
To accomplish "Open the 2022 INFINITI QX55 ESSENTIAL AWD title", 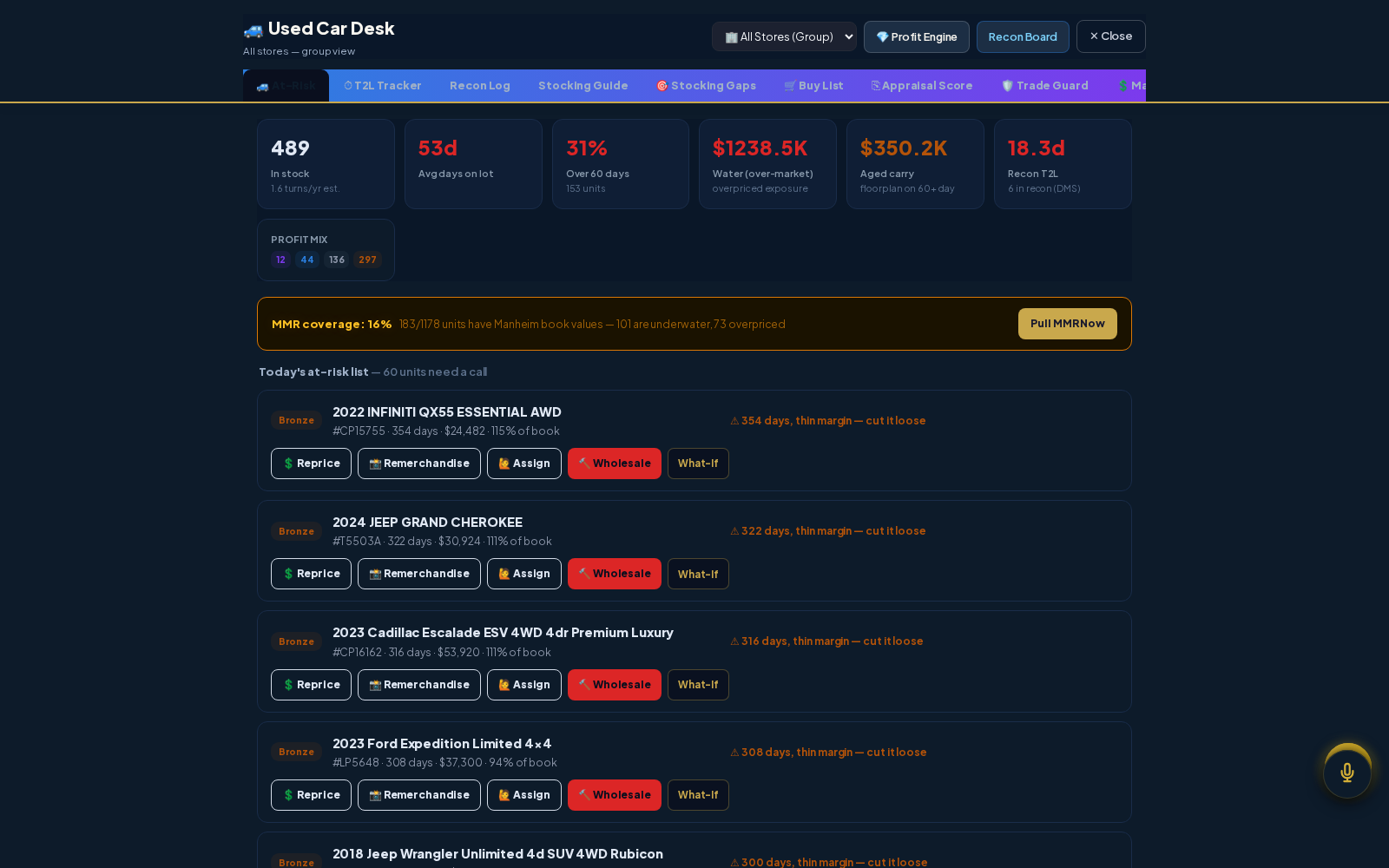I will click(447, 412).
